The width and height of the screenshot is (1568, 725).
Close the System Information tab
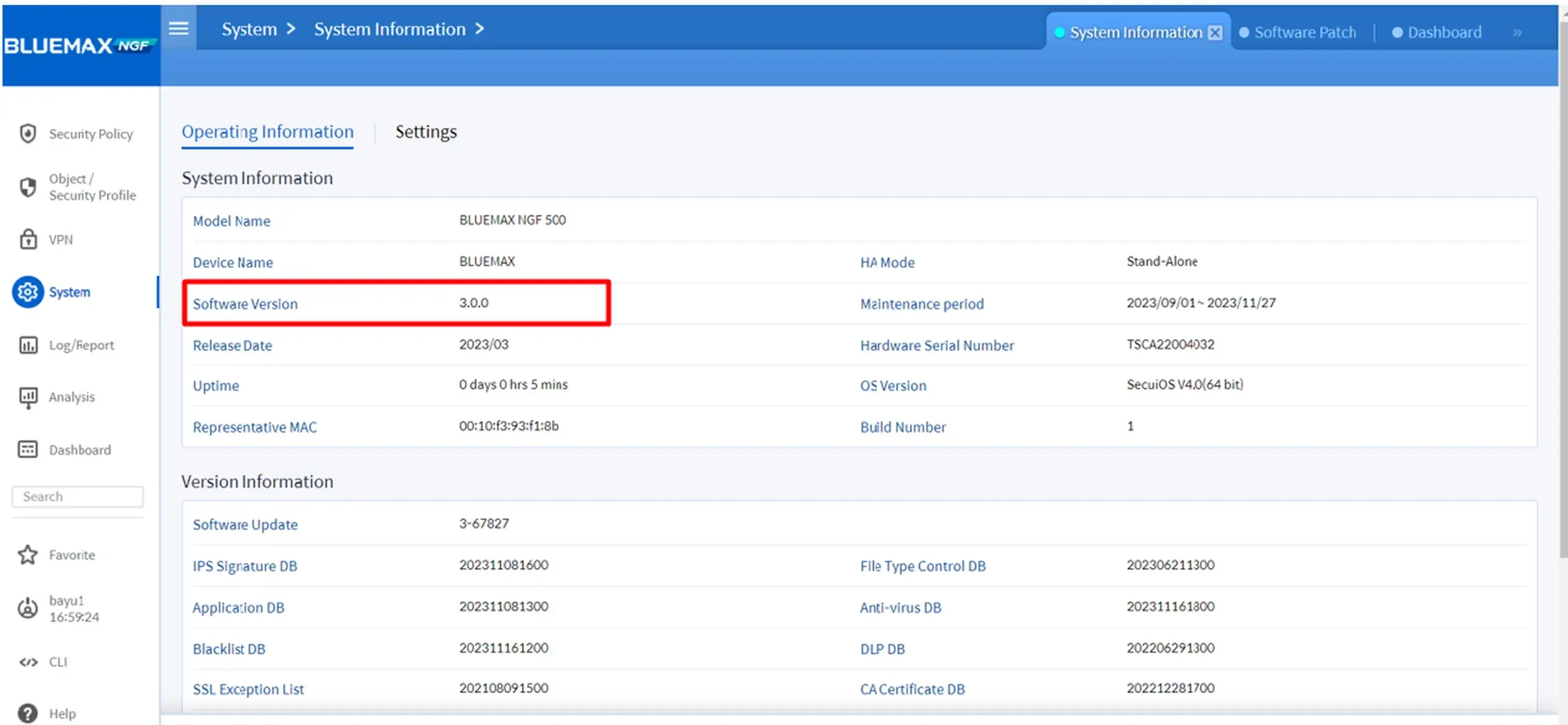[1215, 32]
